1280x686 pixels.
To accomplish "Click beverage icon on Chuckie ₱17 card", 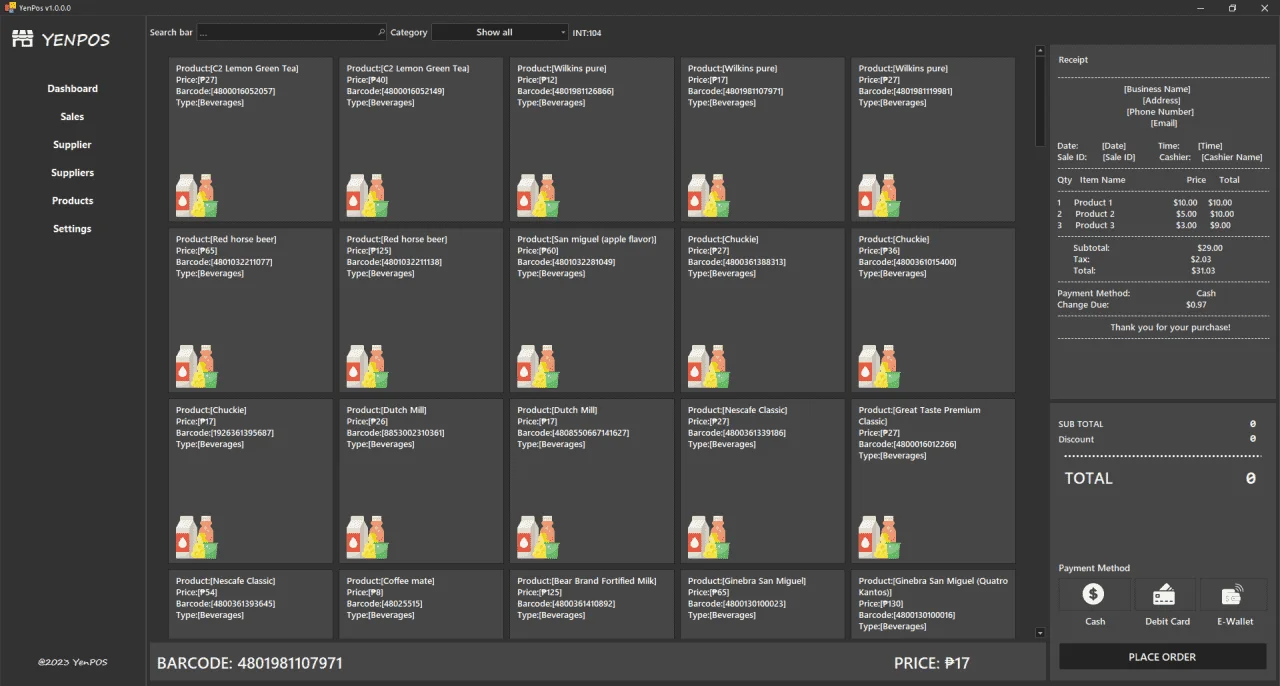I will click(x=197, y=537).
